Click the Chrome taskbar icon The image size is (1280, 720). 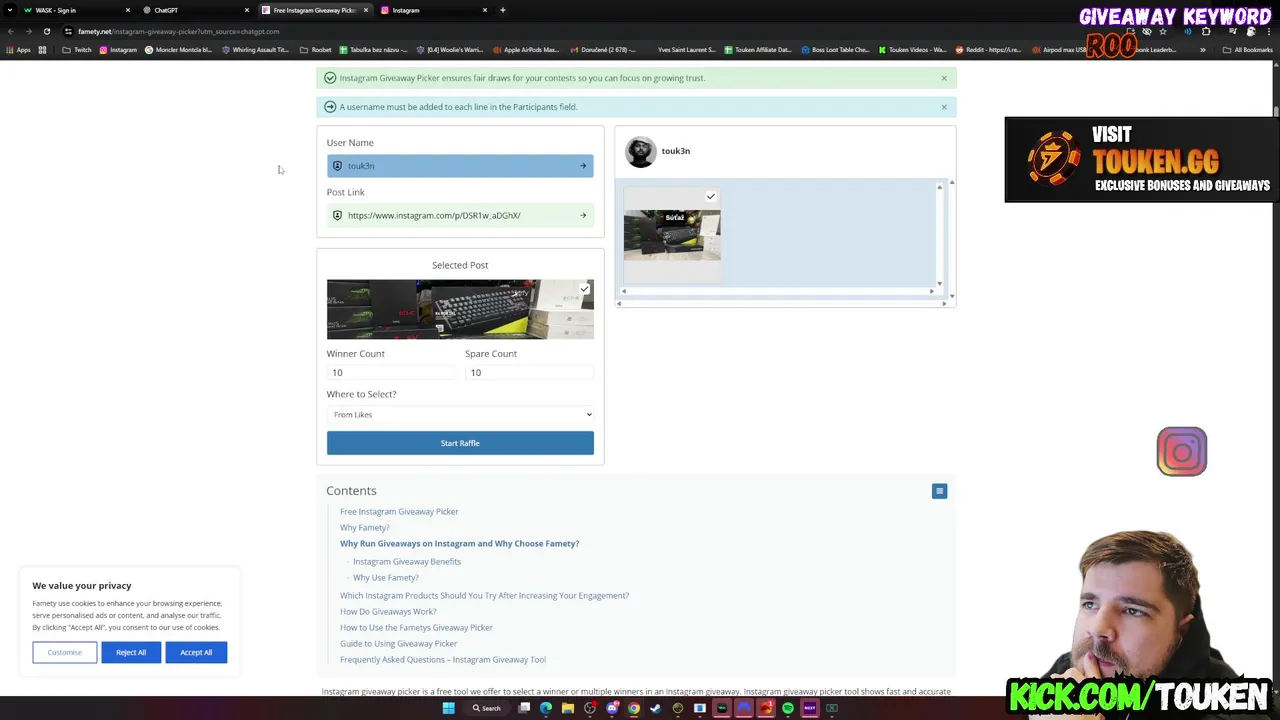pos(633,708)
